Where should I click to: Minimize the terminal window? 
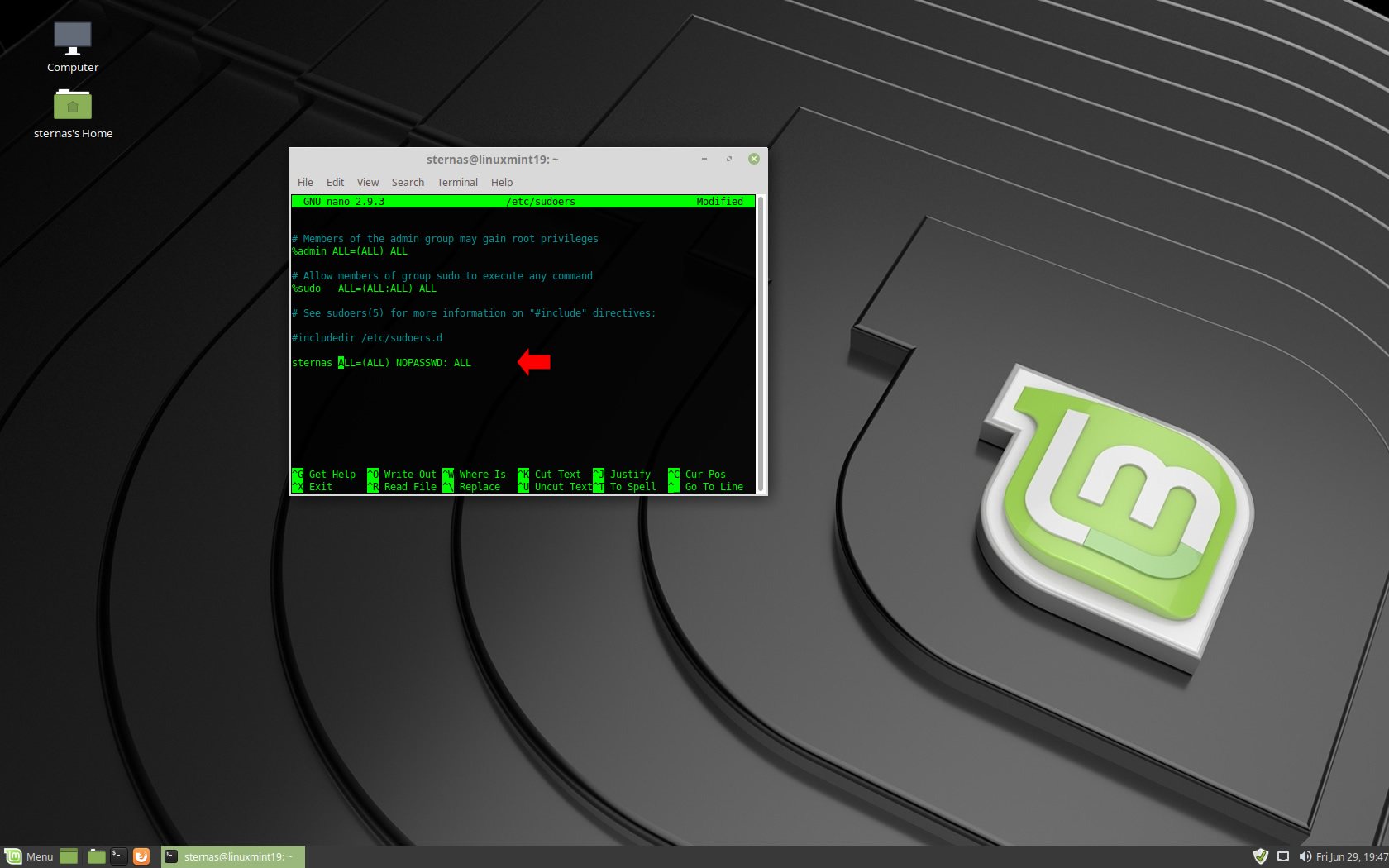coord(704,159)
